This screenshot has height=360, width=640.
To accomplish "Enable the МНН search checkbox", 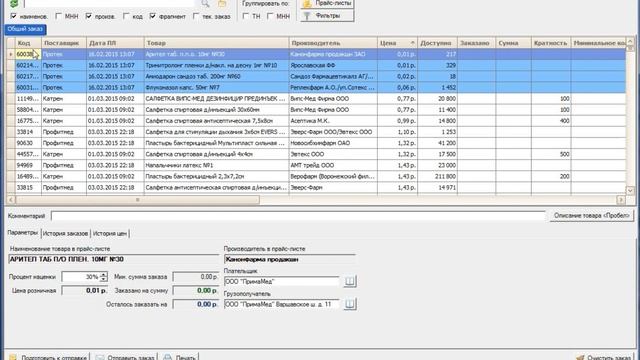I will [x=58, y=16].
